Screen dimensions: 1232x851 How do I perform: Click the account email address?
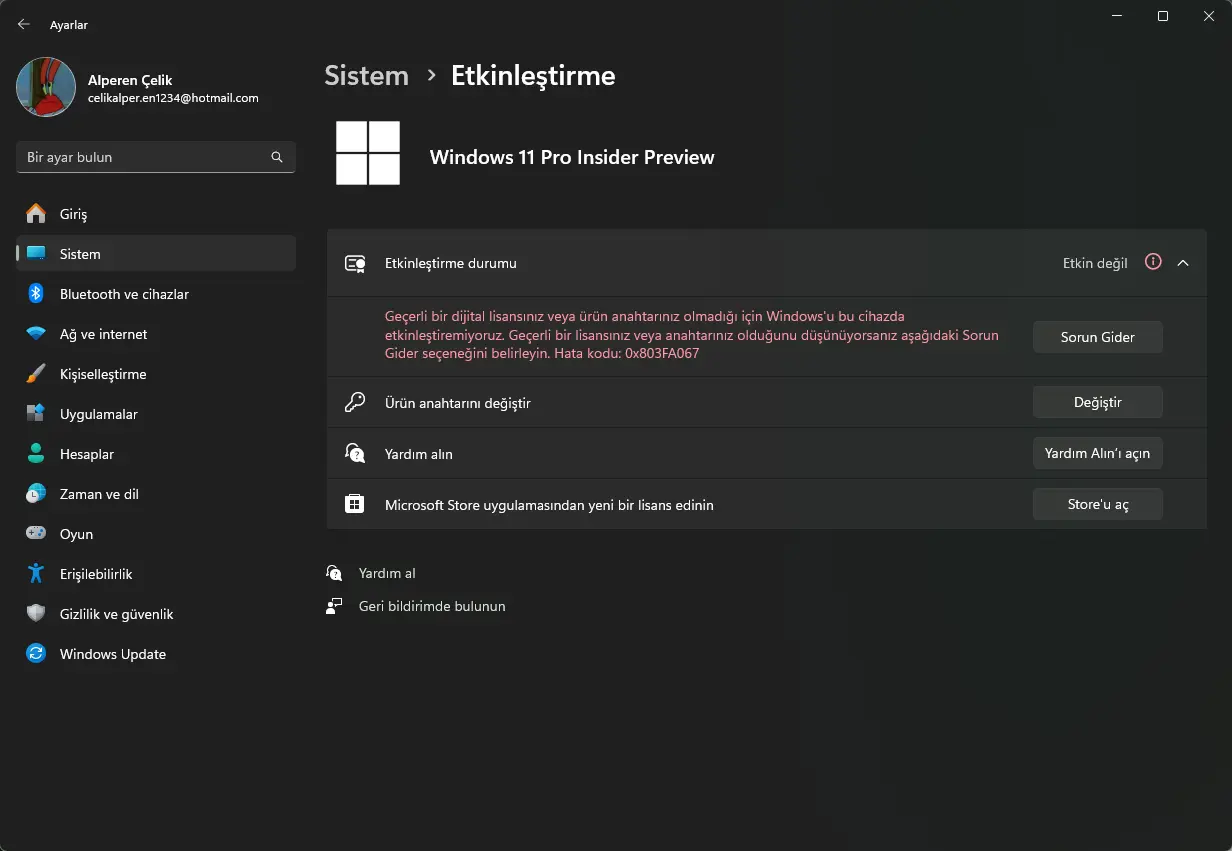173,98
